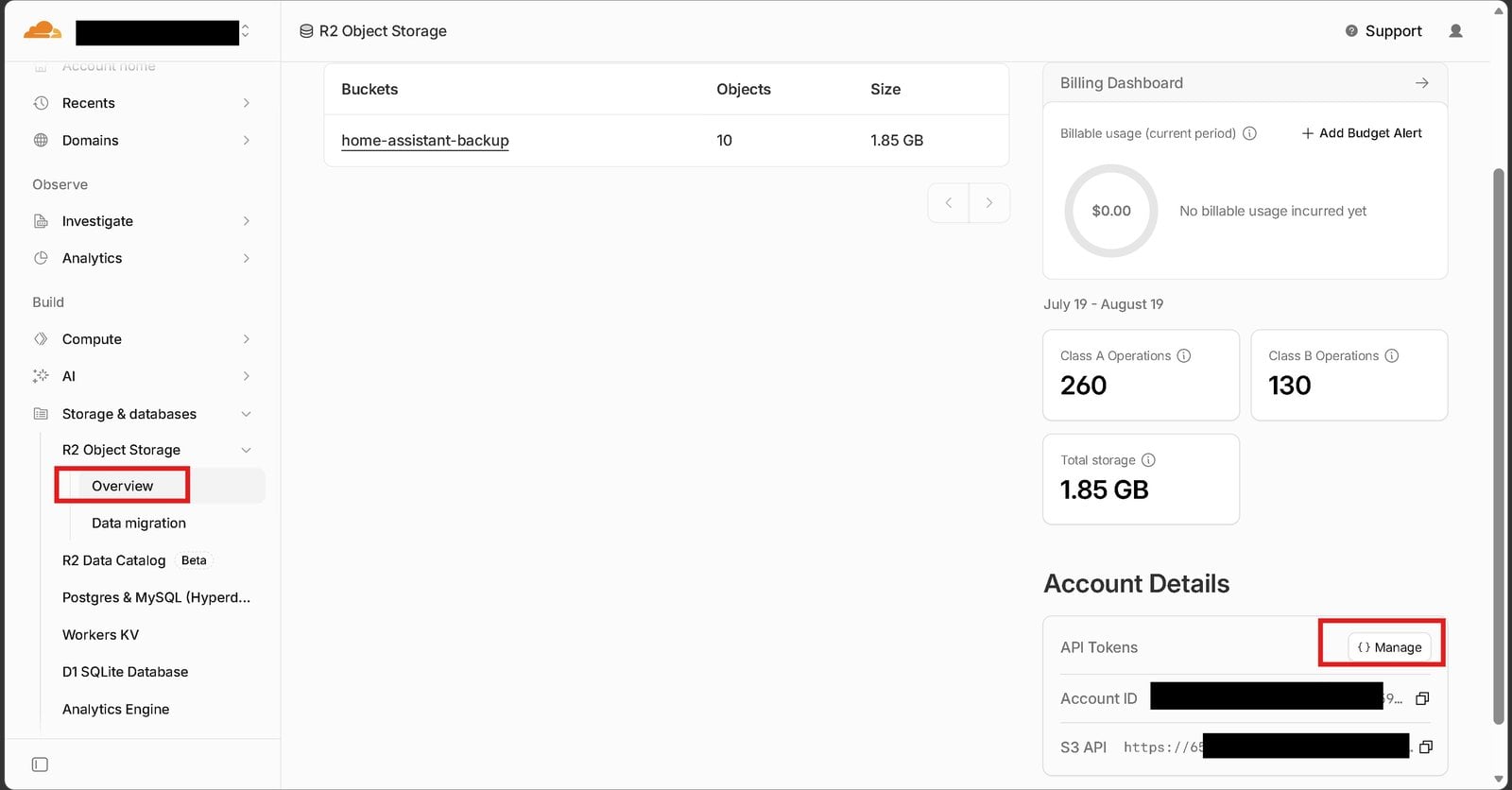Copy the S3 API URL
The width and height of the screenshot is (1512, 790).
point(1426,747)
